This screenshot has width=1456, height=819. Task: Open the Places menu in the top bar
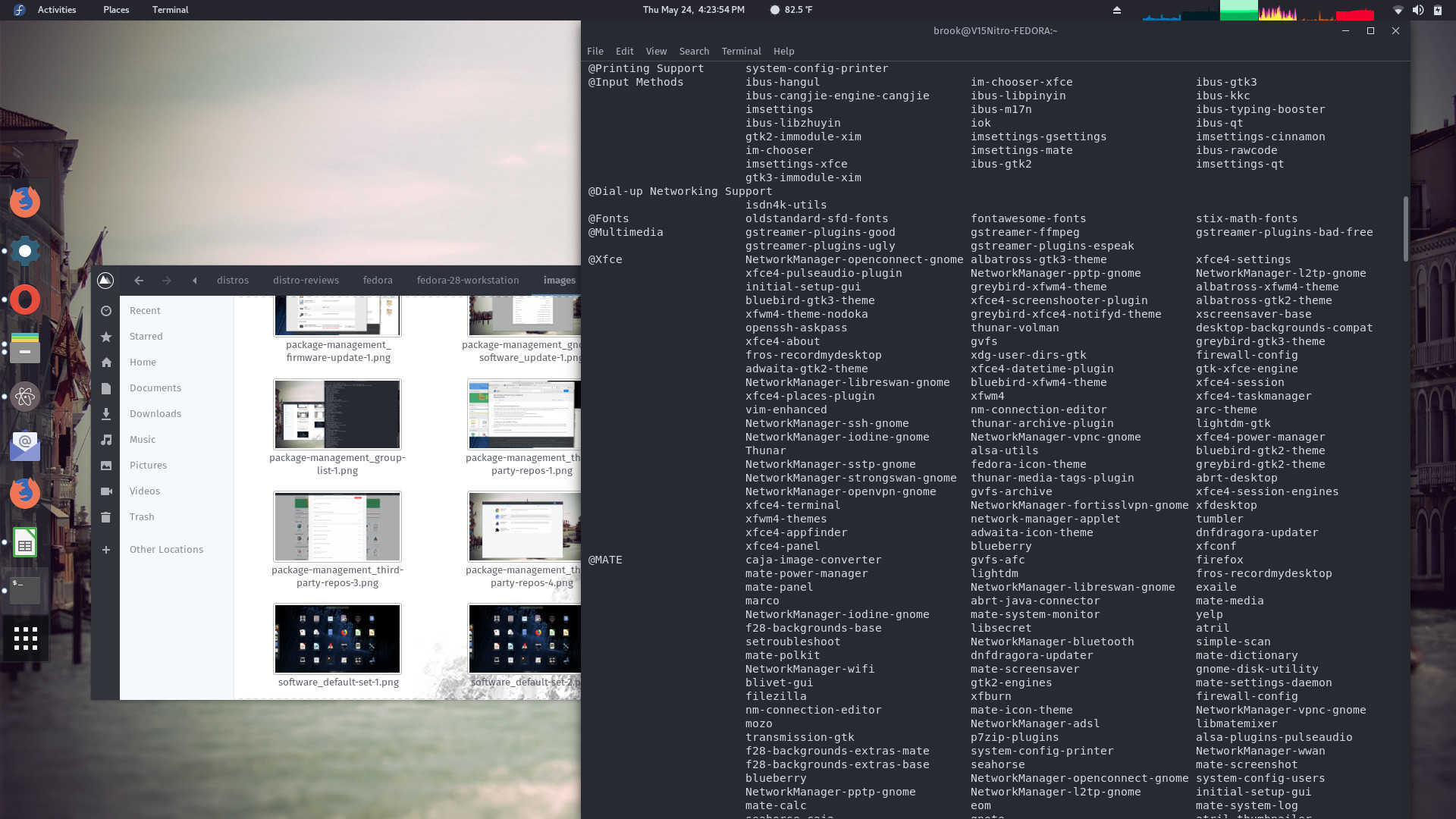[x=116, y=10]
